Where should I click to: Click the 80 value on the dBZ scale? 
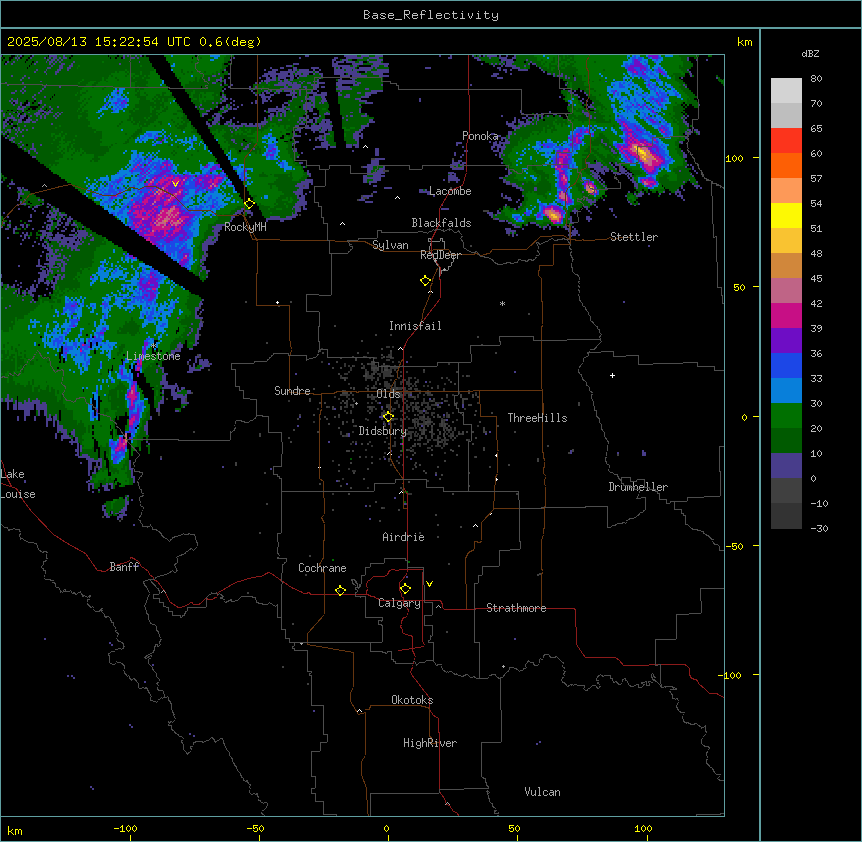coord(816,79)
